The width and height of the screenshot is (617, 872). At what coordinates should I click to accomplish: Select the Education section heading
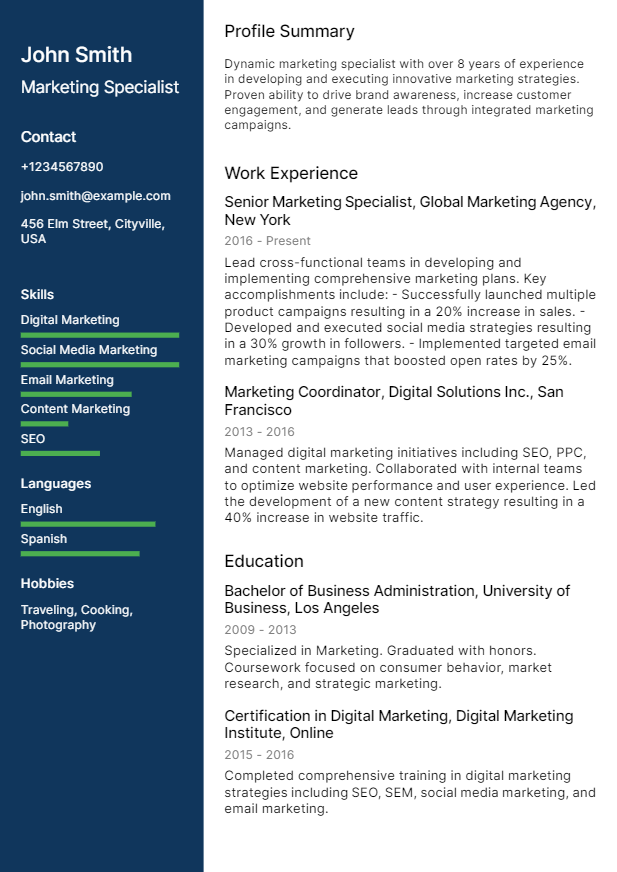[x=264, y=561]
